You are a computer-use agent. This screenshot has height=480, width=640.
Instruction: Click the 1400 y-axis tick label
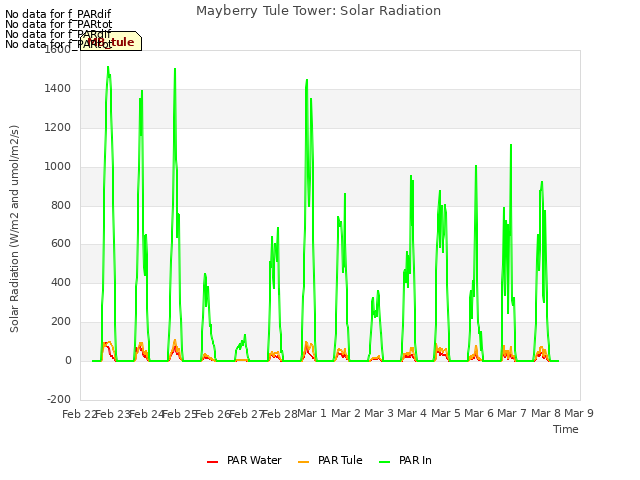point(58,88)
